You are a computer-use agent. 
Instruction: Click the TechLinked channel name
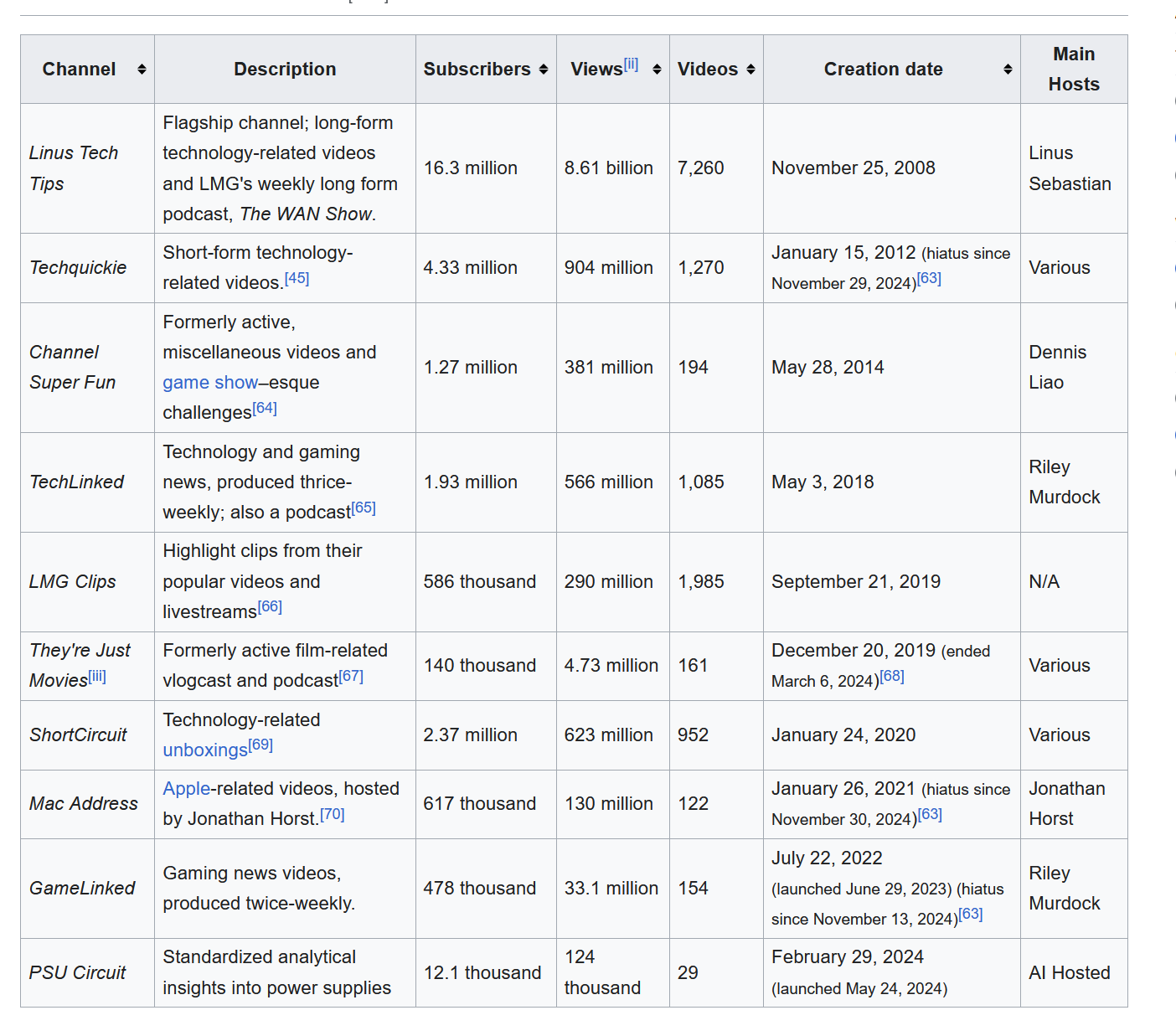tap(76, 482)
